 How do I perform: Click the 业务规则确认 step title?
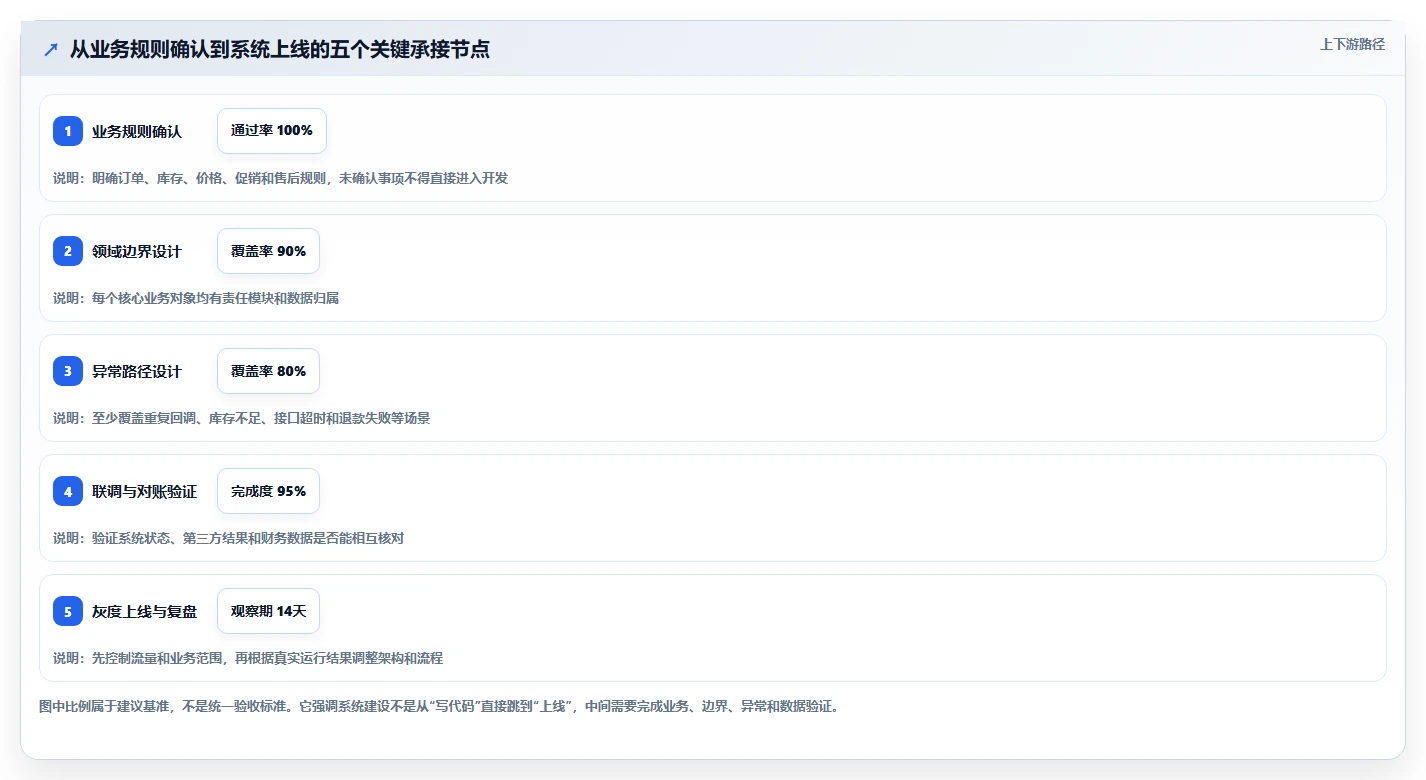pos(137,131)
